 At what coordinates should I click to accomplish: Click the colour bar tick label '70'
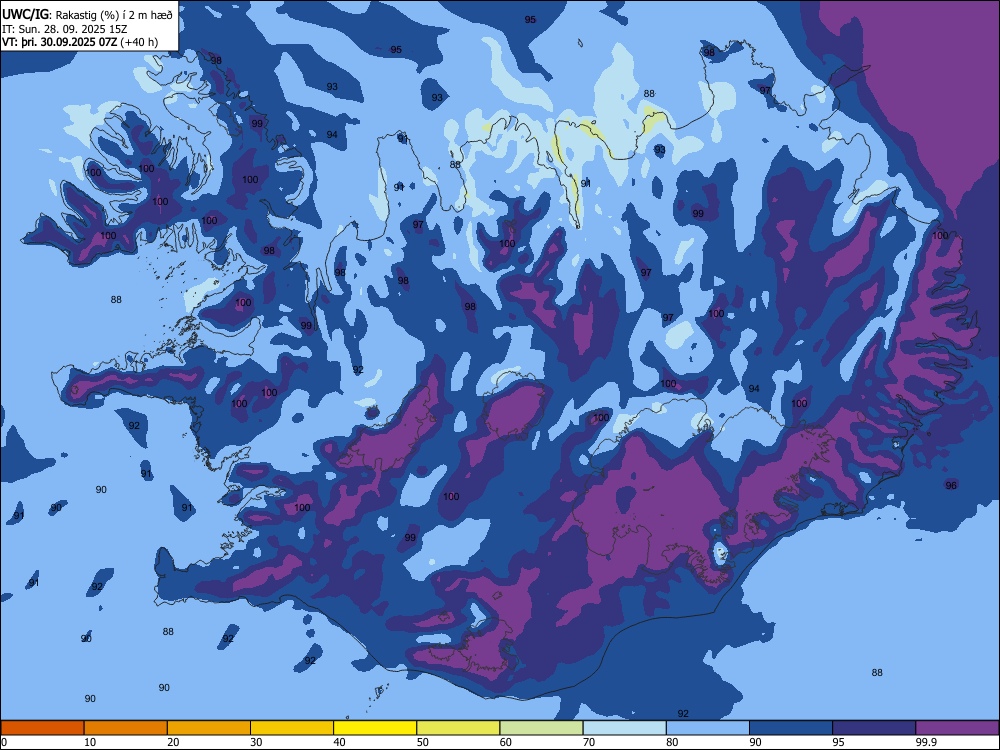(x=589, y=742)
